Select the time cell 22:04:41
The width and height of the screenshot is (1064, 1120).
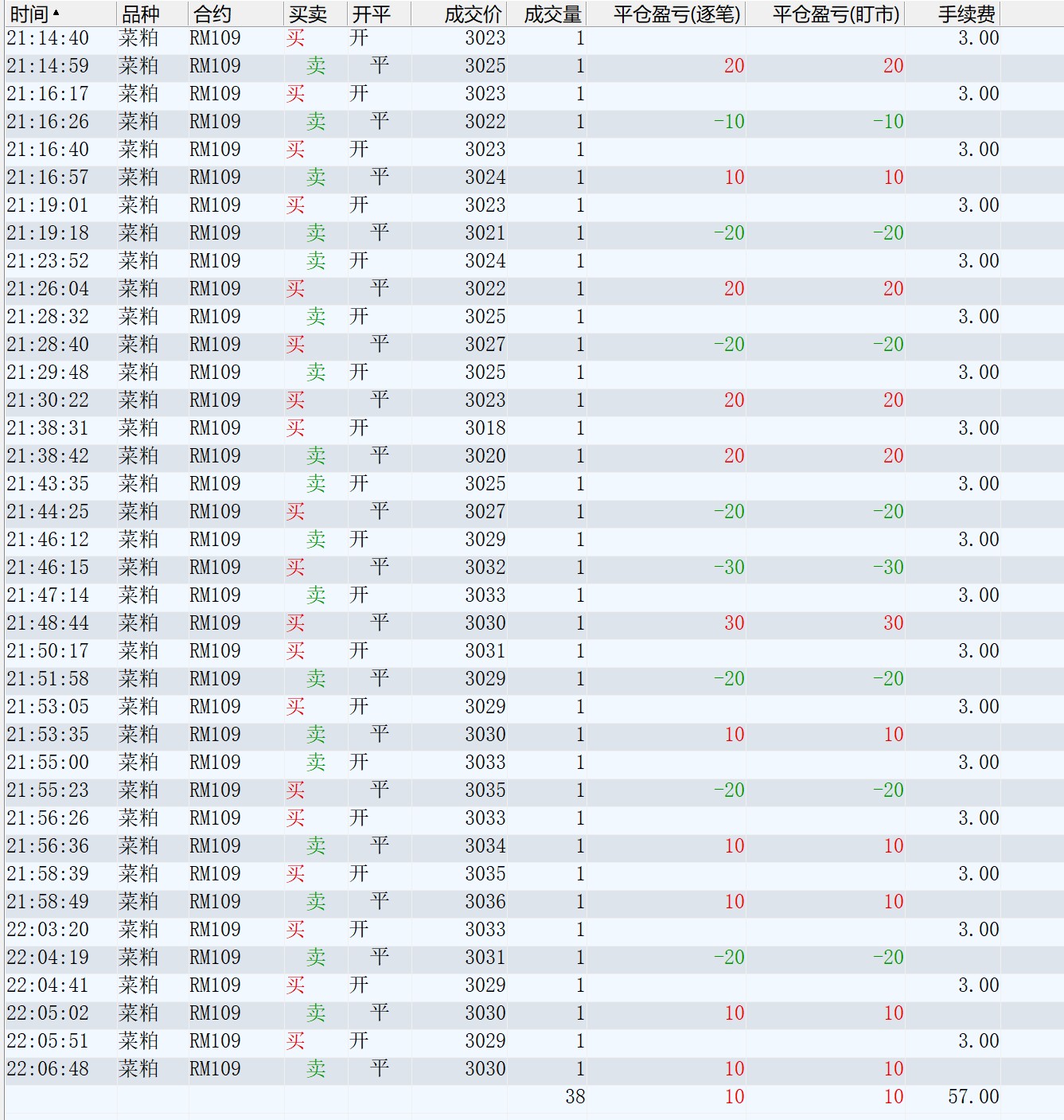(x=48, y=985)
